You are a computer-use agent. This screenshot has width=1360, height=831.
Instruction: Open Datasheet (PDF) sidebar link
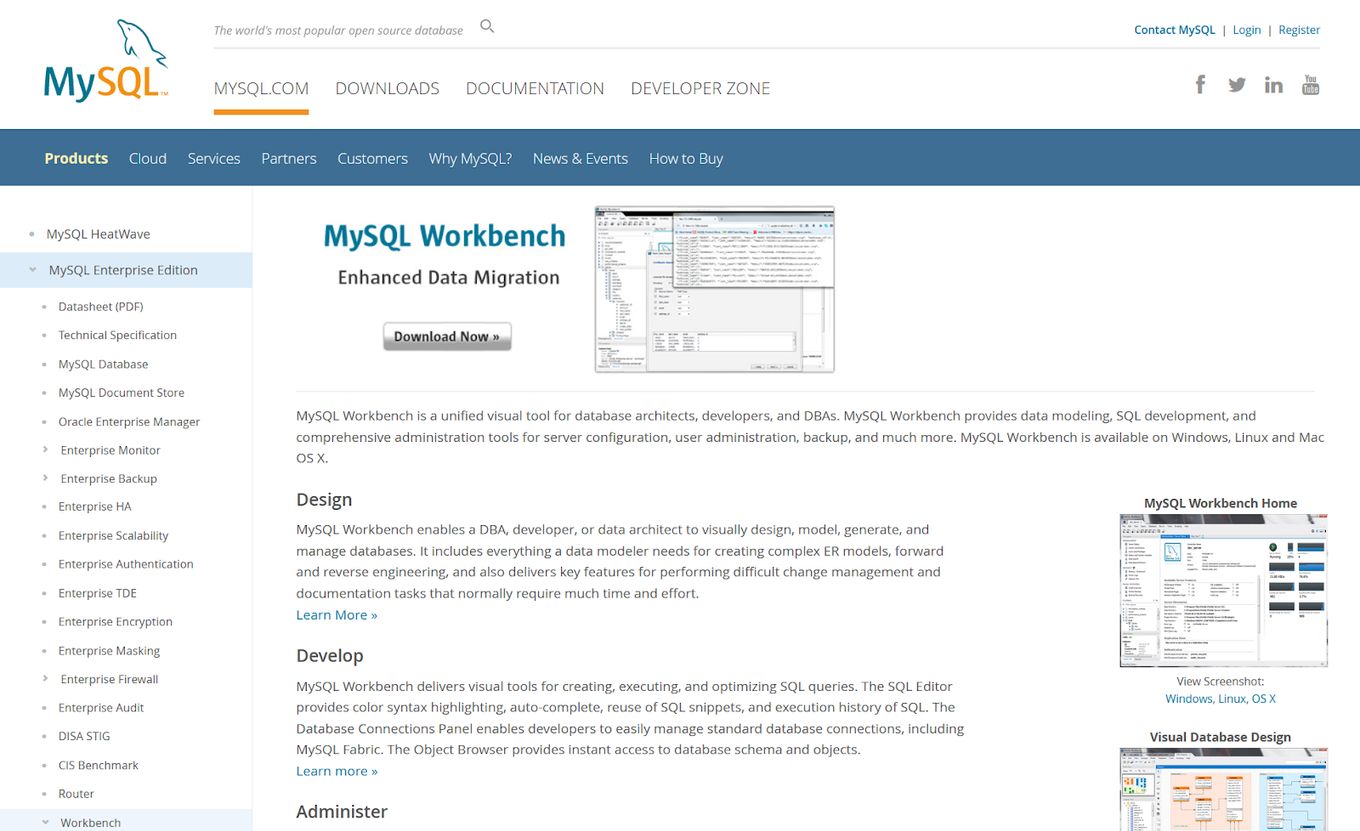100,307
